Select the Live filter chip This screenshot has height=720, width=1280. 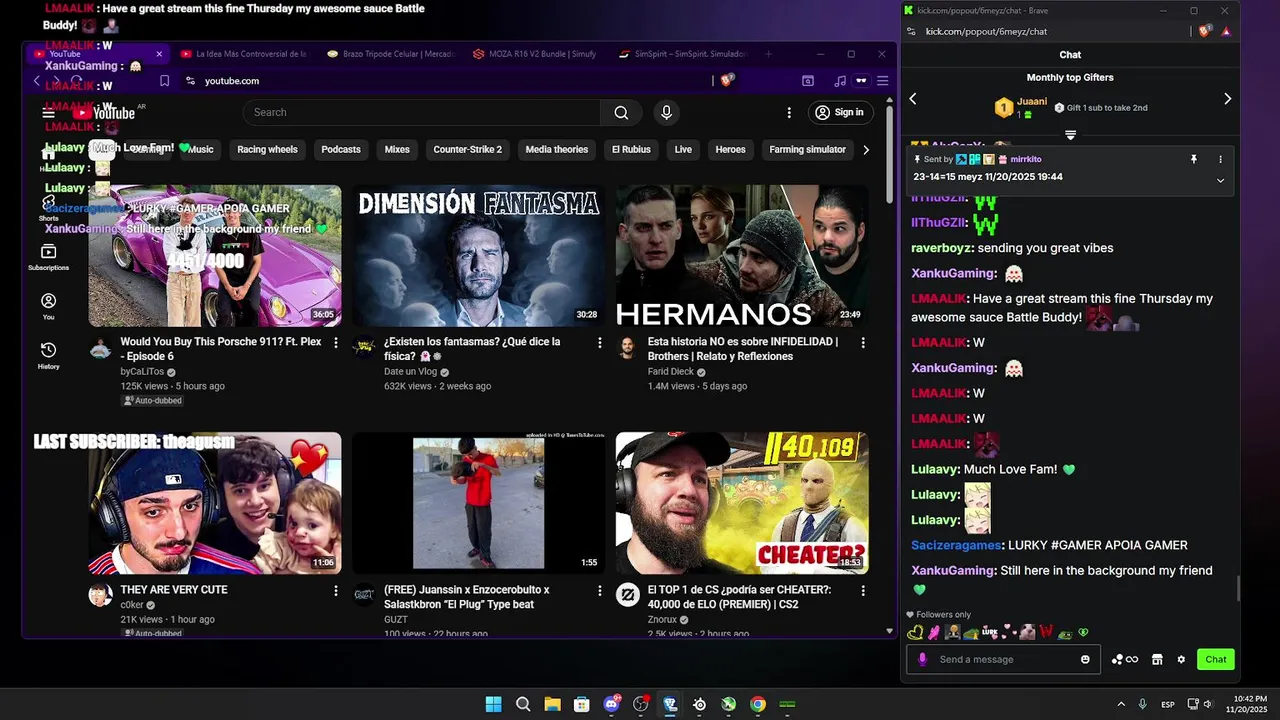point(683,150)
